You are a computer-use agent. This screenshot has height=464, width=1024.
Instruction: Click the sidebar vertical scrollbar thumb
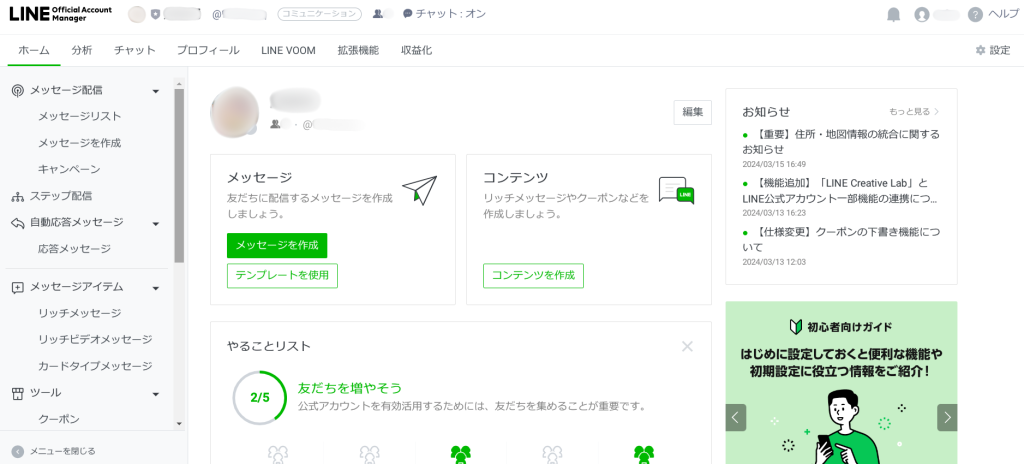click(180, 175)
